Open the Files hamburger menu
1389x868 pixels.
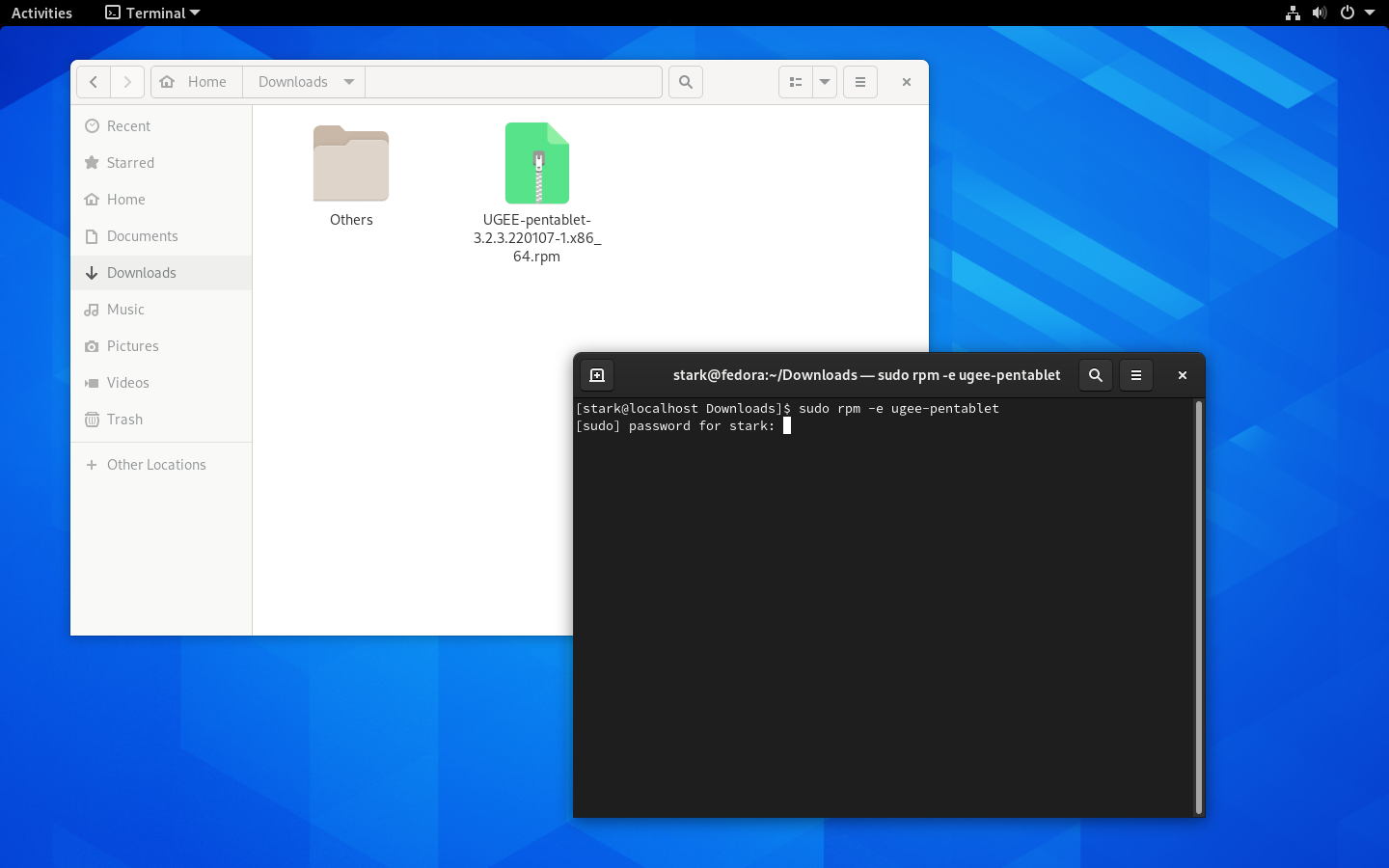tap(860, 82)
